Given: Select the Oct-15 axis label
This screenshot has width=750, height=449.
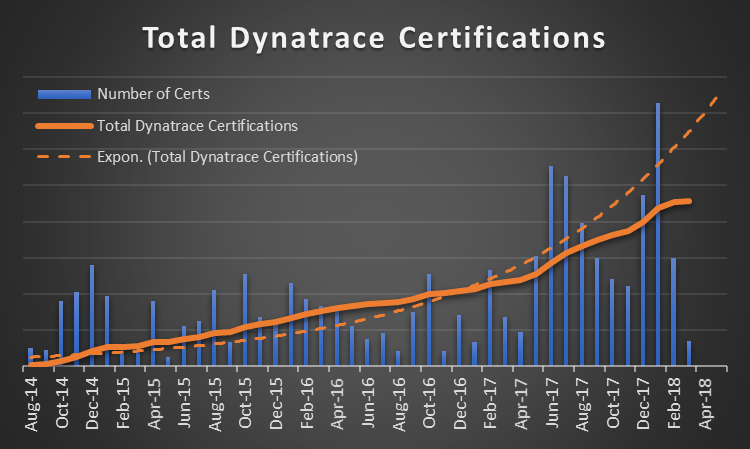Looking at the screenshot, I should 248,405.
